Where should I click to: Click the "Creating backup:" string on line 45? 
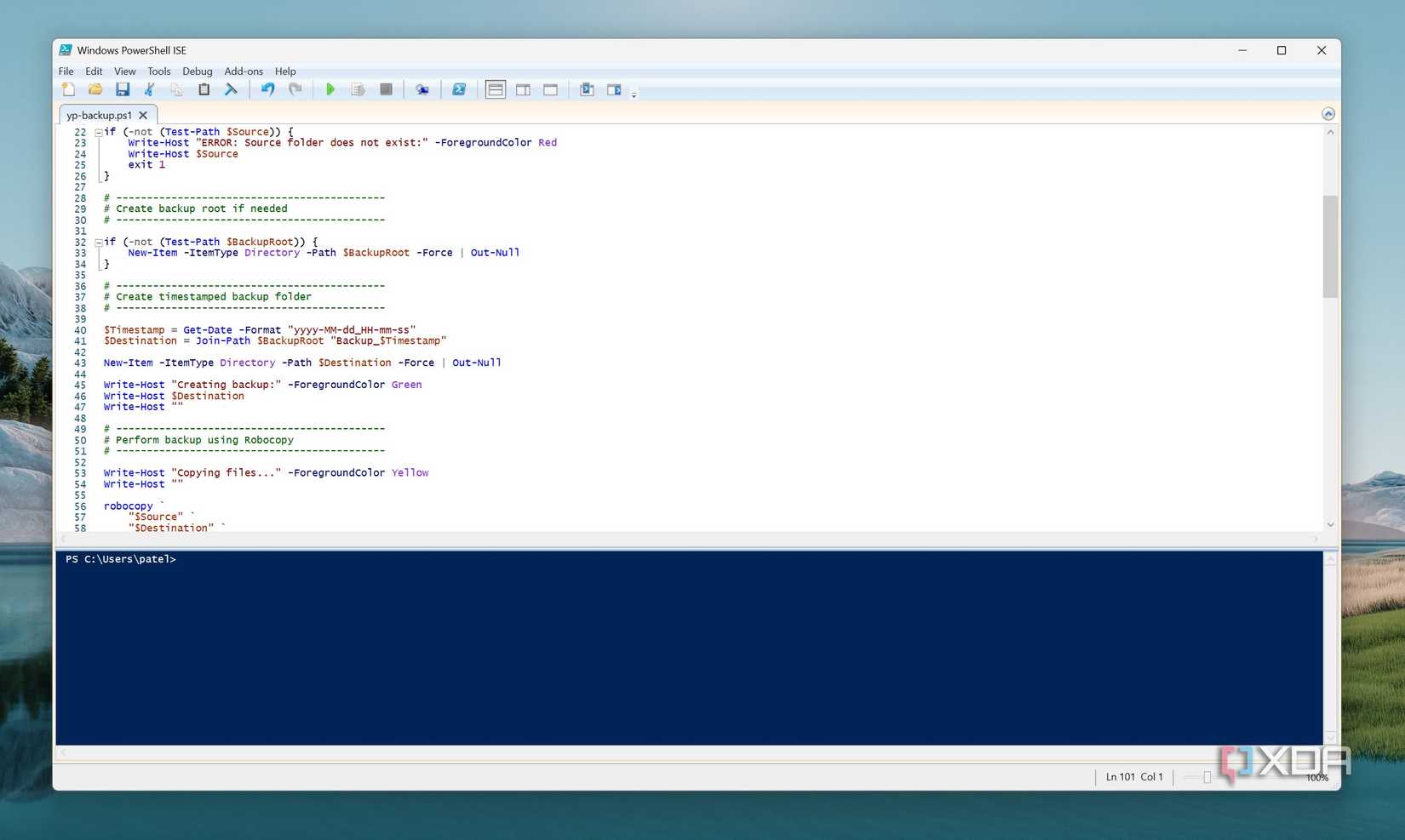[x=226, y=385]
